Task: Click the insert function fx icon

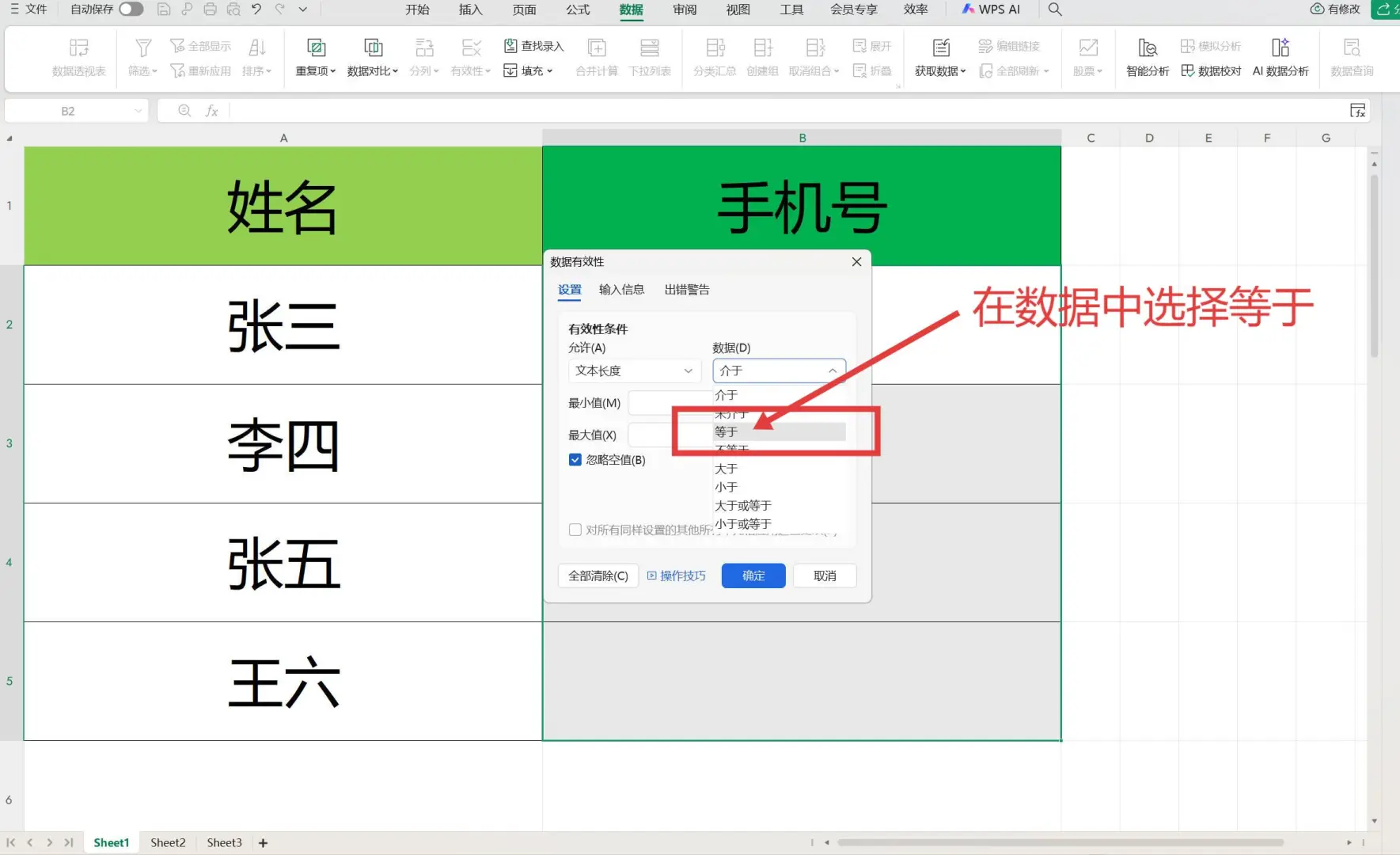Action: point(211,111)
